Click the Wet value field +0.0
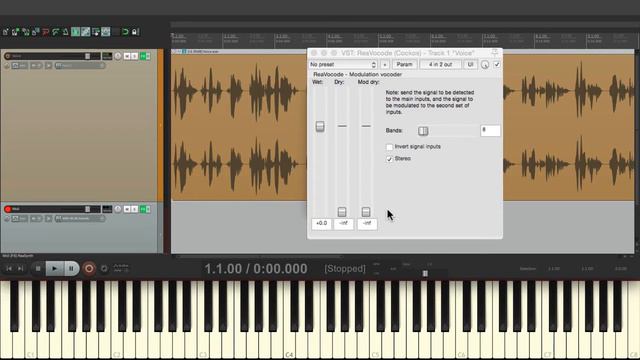This screenshot has height=360, width=640. [322, 224]
